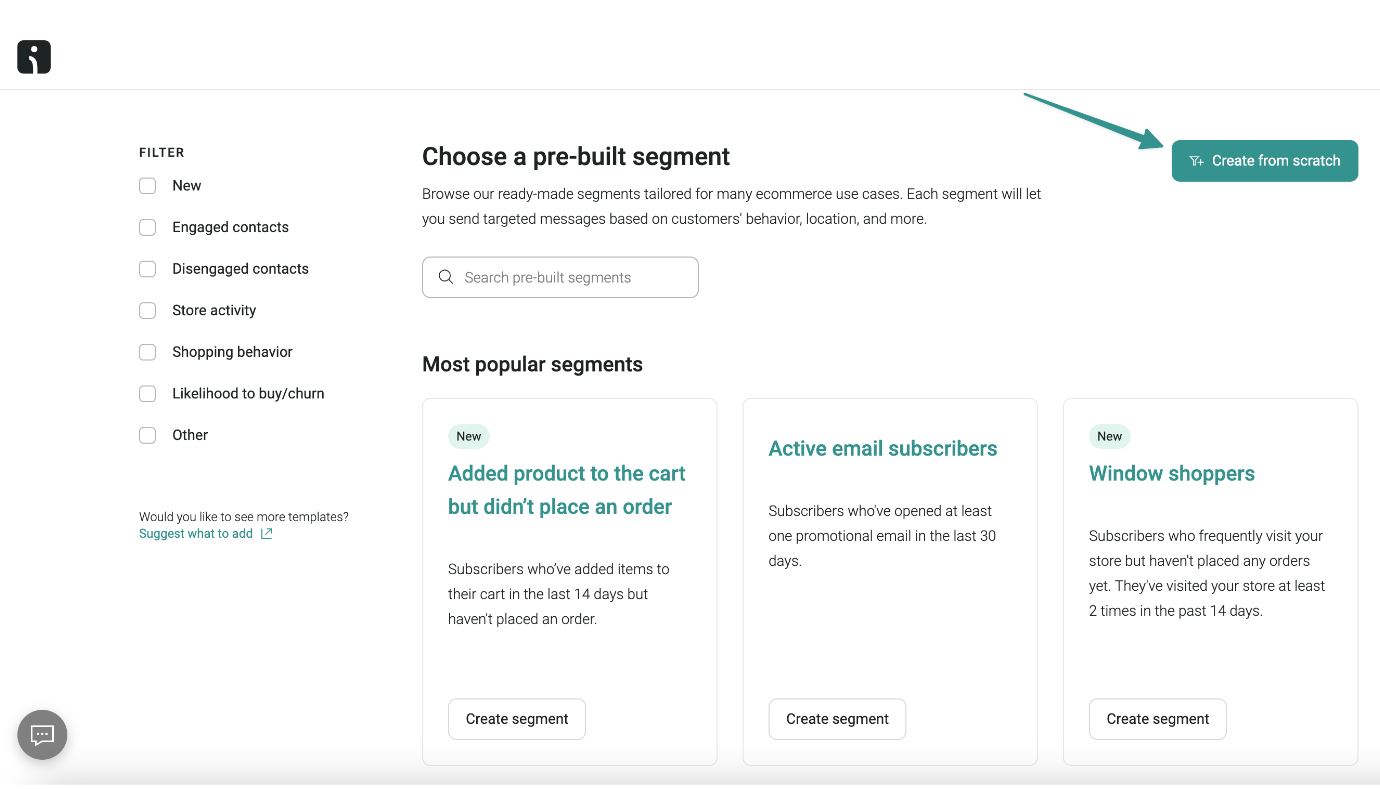Check the Other filter option

[147, 434]
